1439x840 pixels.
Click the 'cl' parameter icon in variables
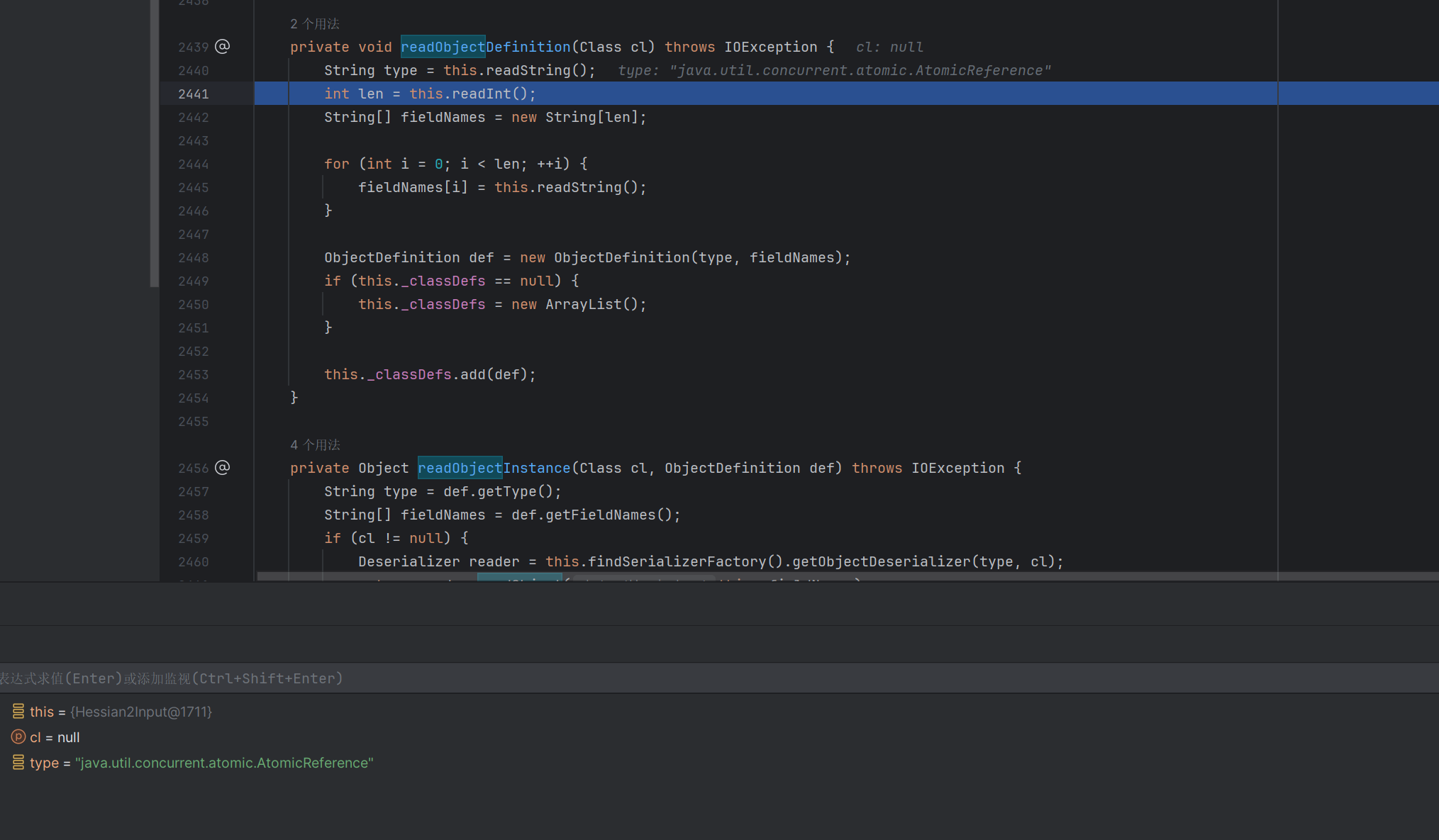[18, 737]
